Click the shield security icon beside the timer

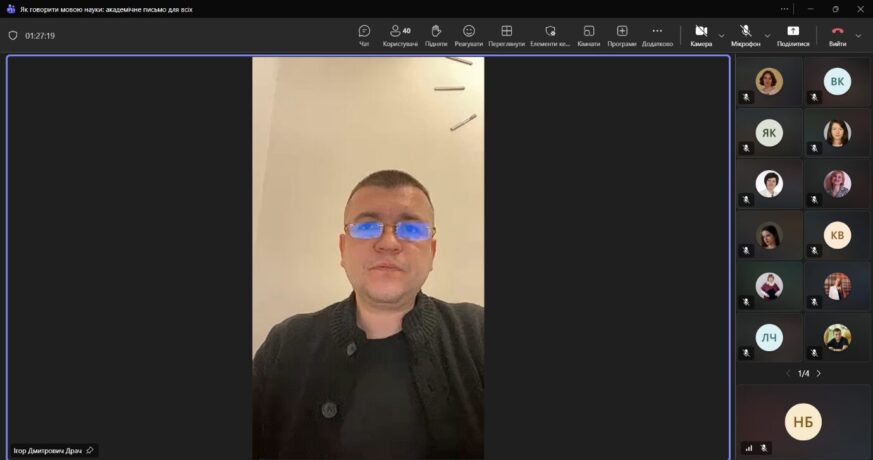tap(13, 35)
